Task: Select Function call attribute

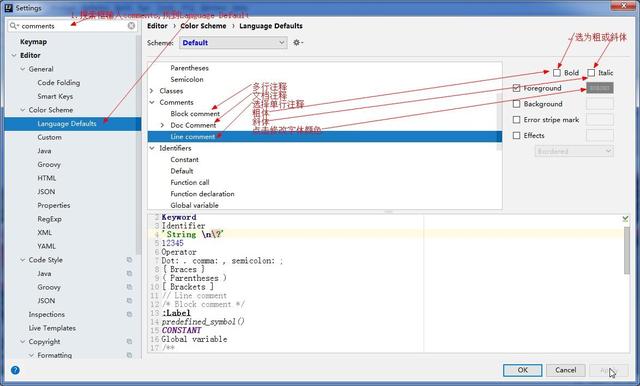Action: (x=190, y=182)
